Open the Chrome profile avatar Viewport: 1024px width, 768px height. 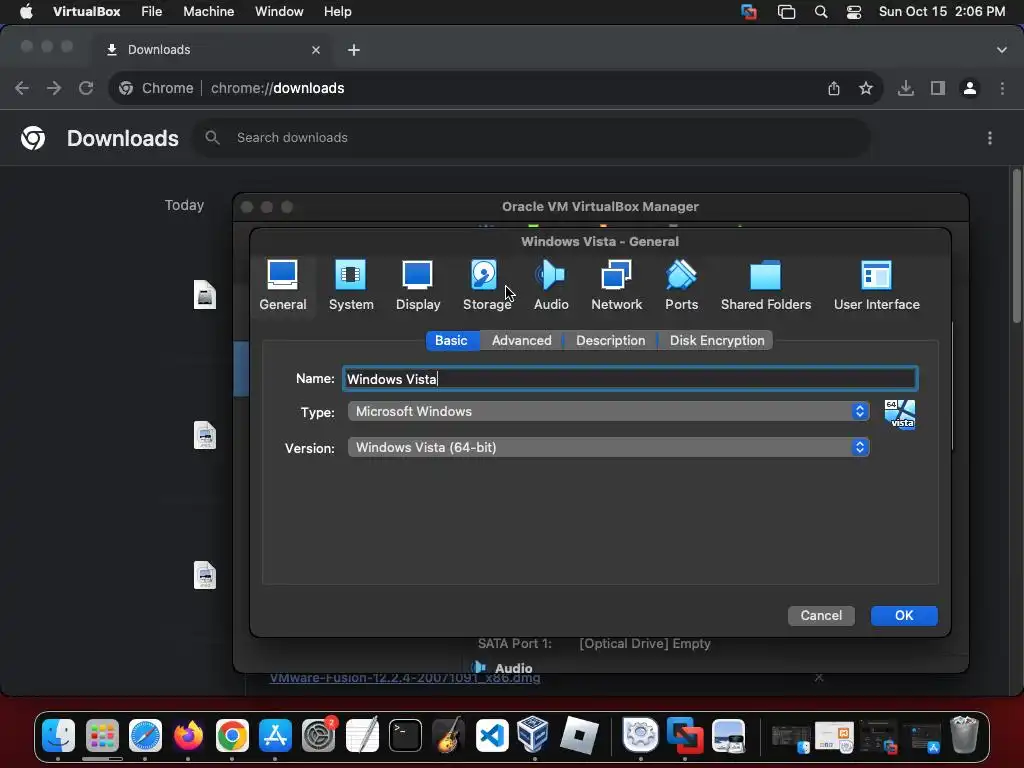(x=970, y=88)
